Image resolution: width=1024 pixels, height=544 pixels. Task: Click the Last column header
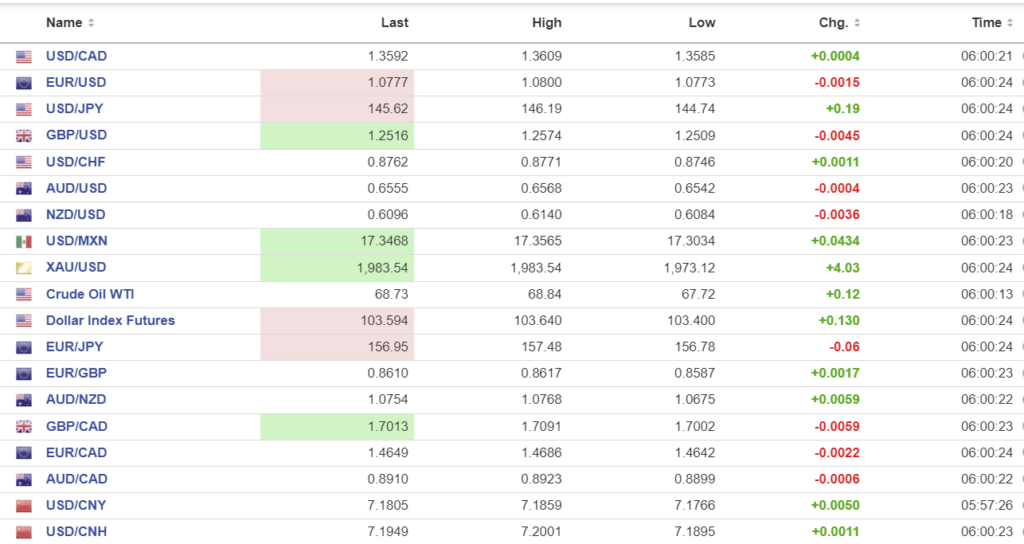pyautogui.click(x=394, y=23)
